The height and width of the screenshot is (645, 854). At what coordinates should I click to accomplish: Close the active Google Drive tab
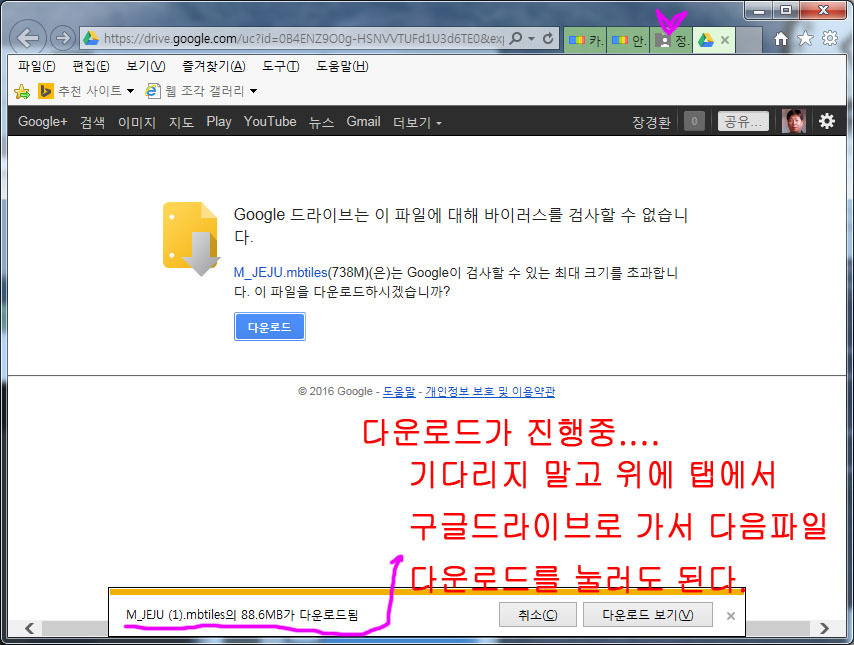coord(725,40)
